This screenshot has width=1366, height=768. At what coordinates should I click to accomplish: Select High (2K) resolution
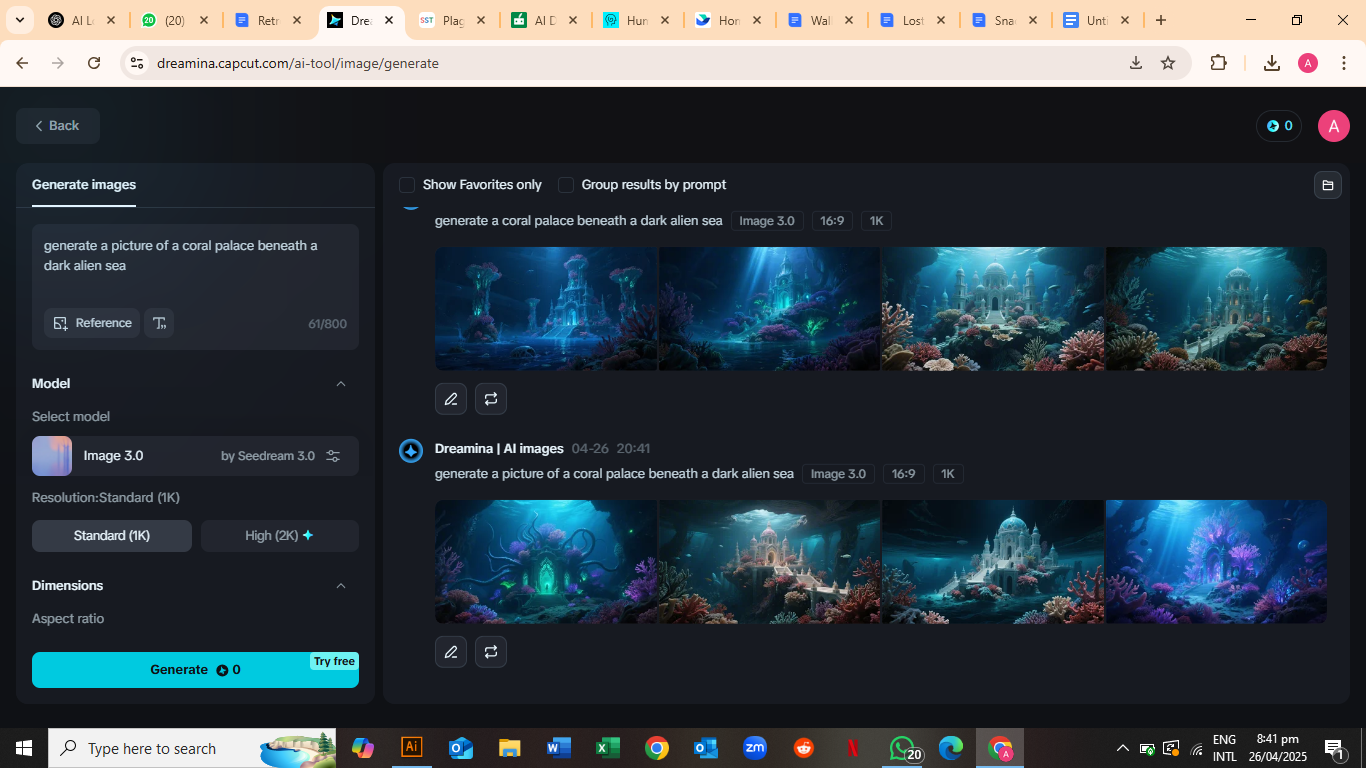point(280,536)
